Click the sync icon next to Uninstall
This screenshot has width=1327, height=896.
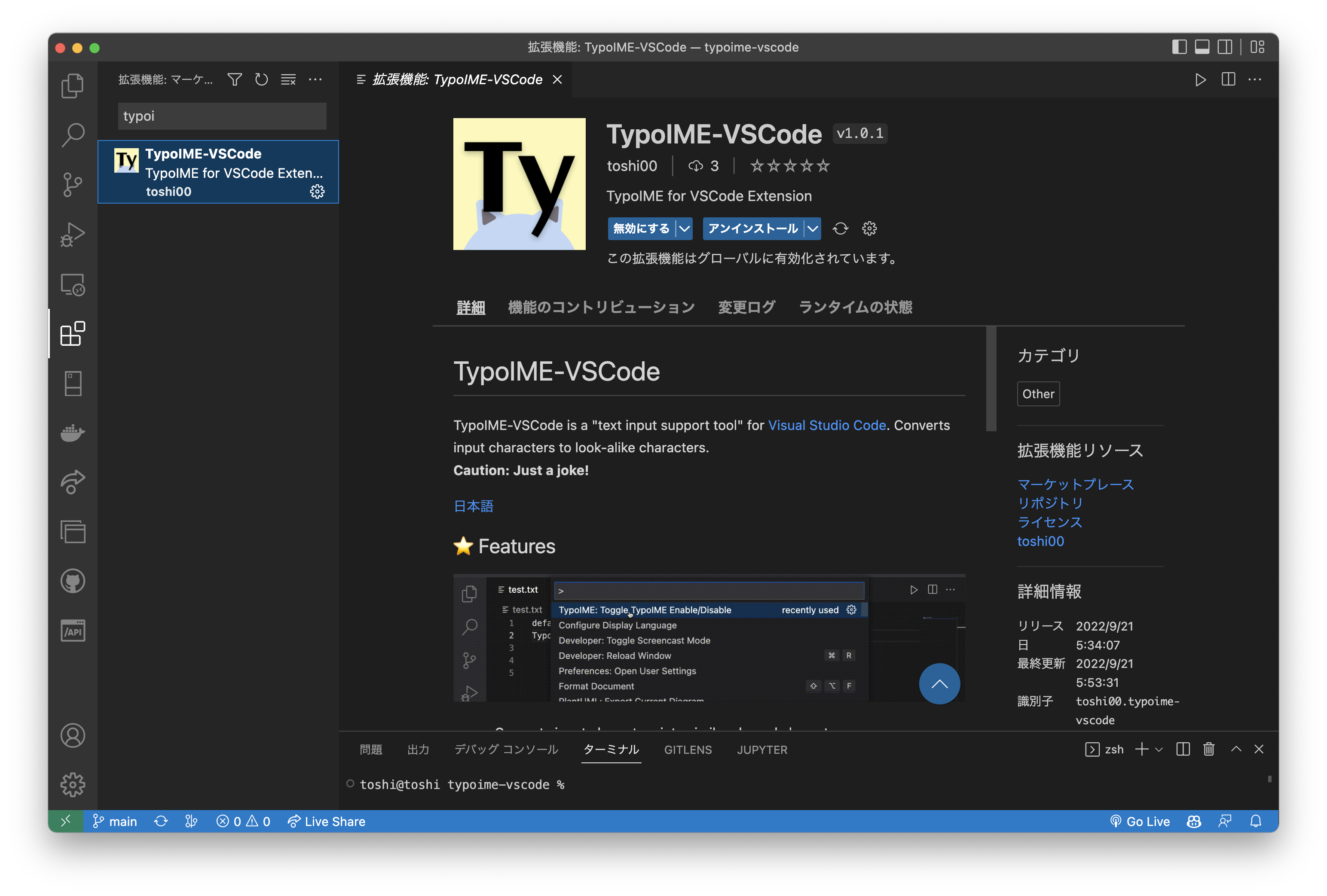(x=841, y=229)
